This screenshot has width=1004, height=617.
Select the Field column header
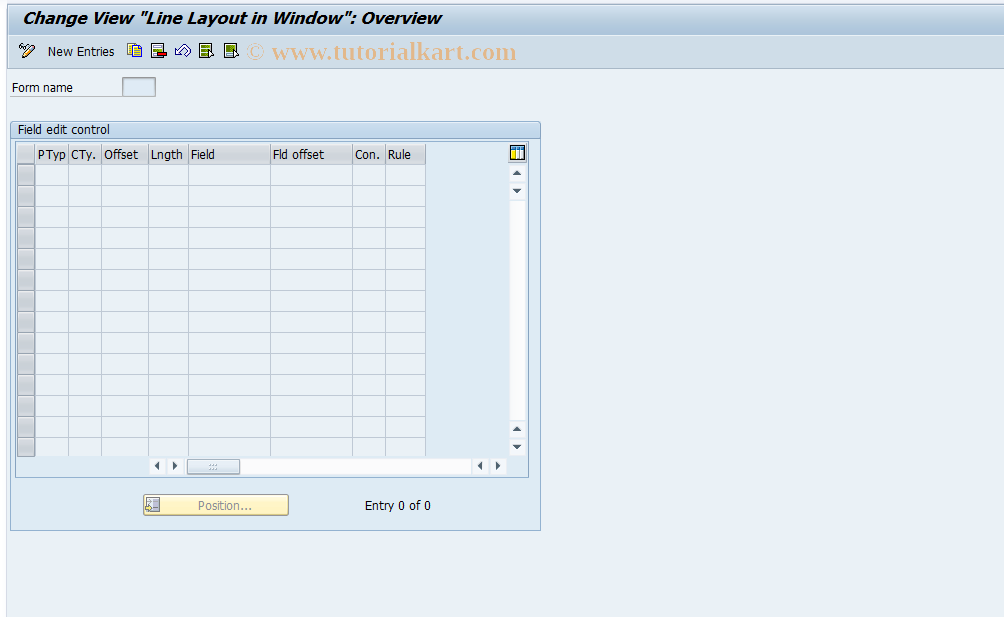click(229, 154)
